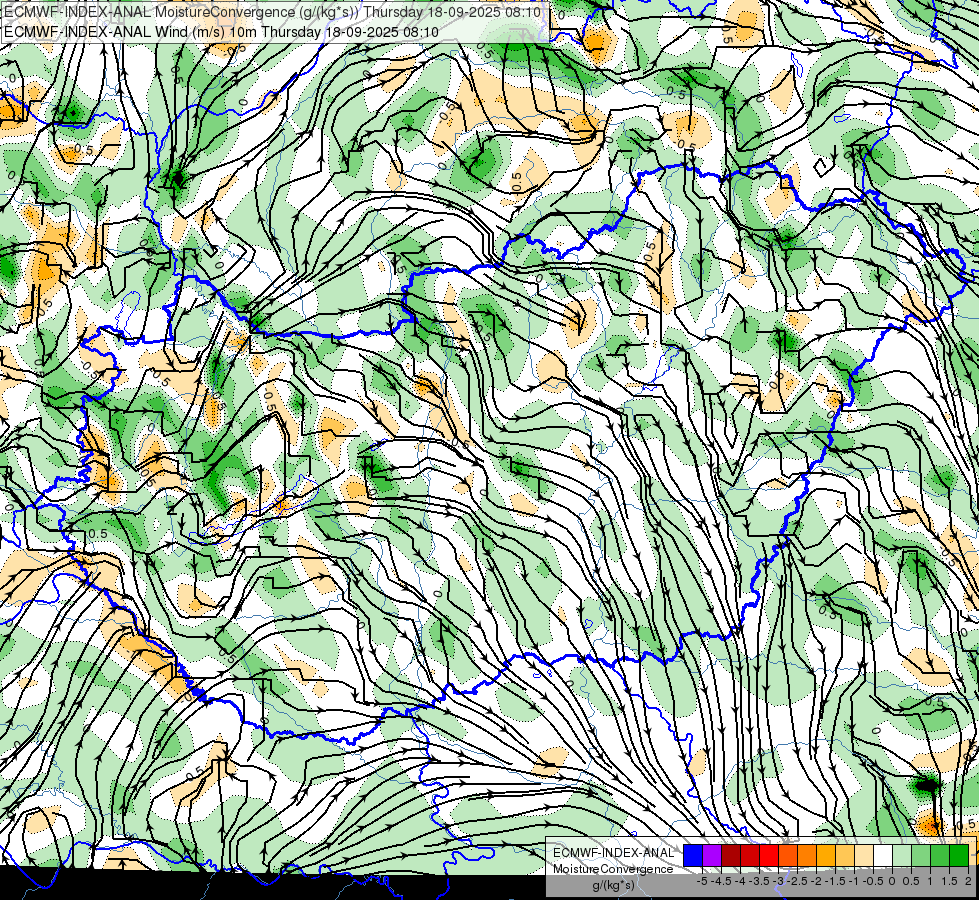Pick the darkest red legend swatch

pos(731,855)
